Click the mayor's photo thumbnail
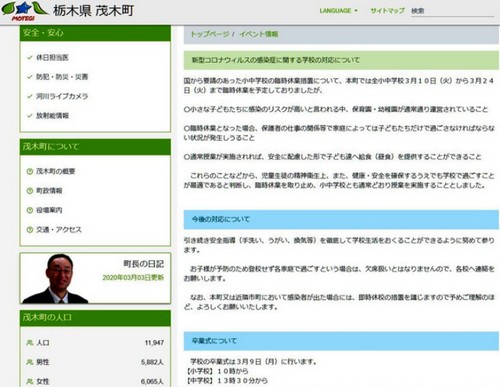Viewport: 500px width, 387px height. (x=55, y=278)
